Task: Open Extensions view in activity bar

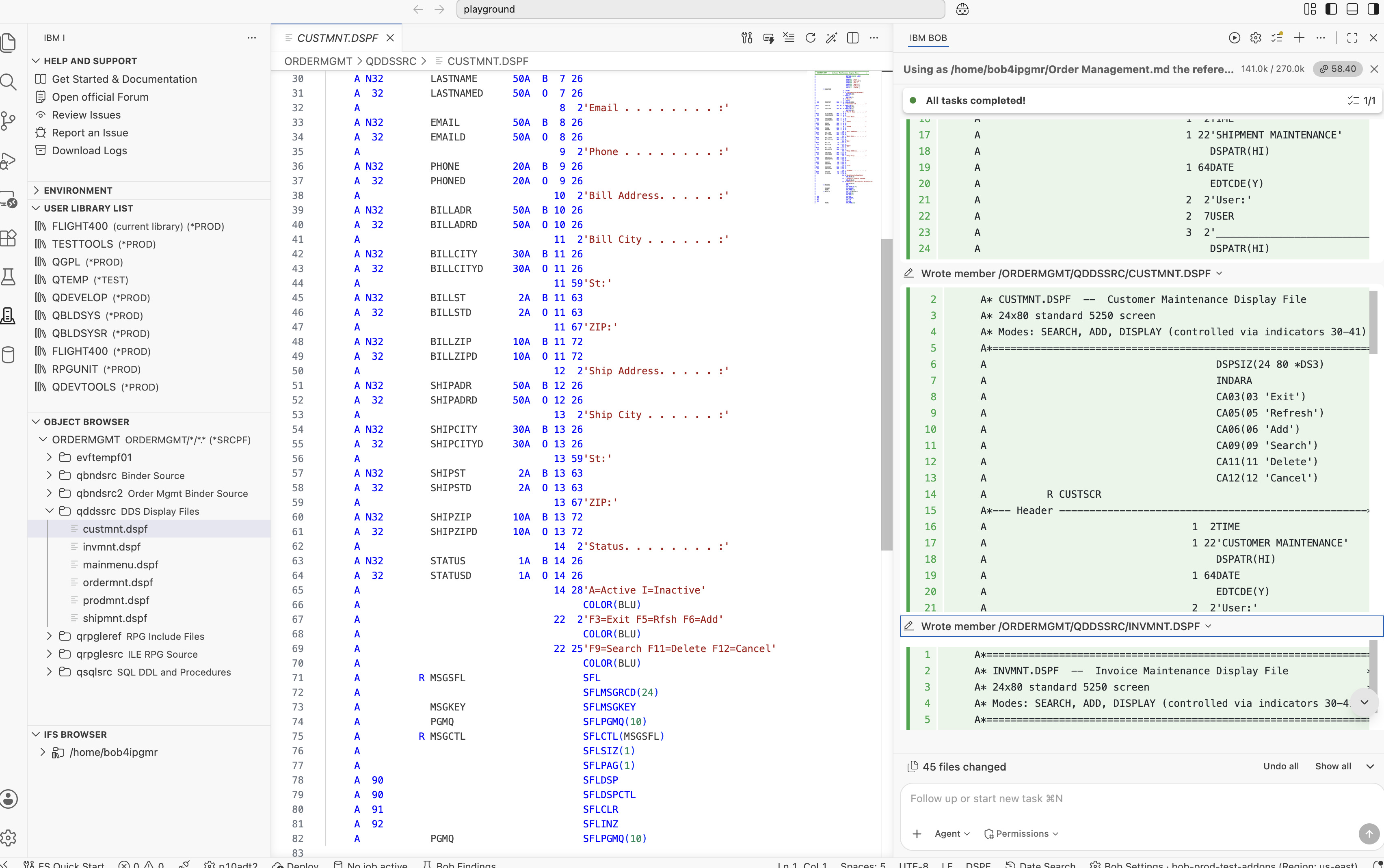Action: tap(8, 238)
